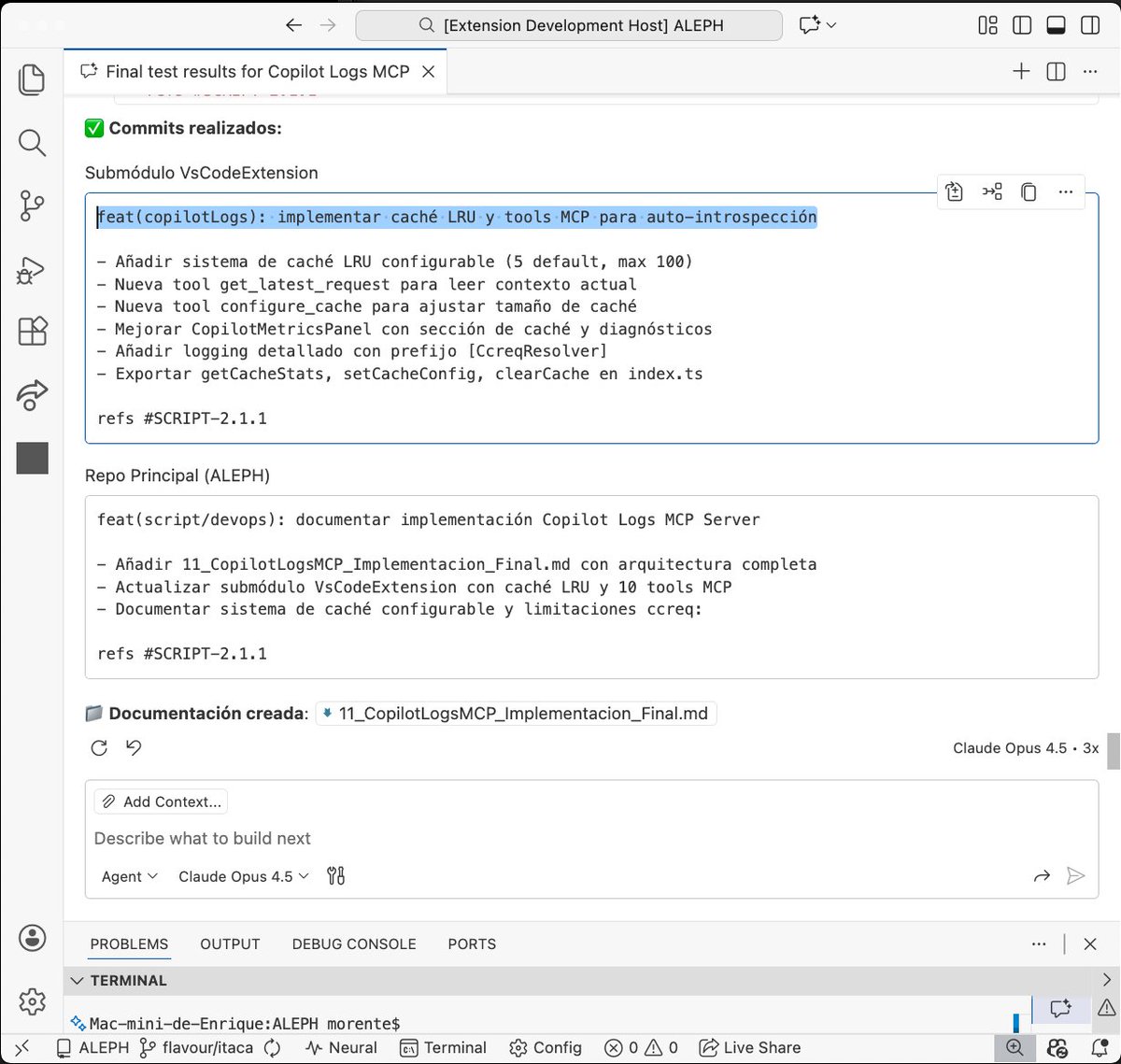Click the send-to arrow in the chat input

coord(1042,876)
